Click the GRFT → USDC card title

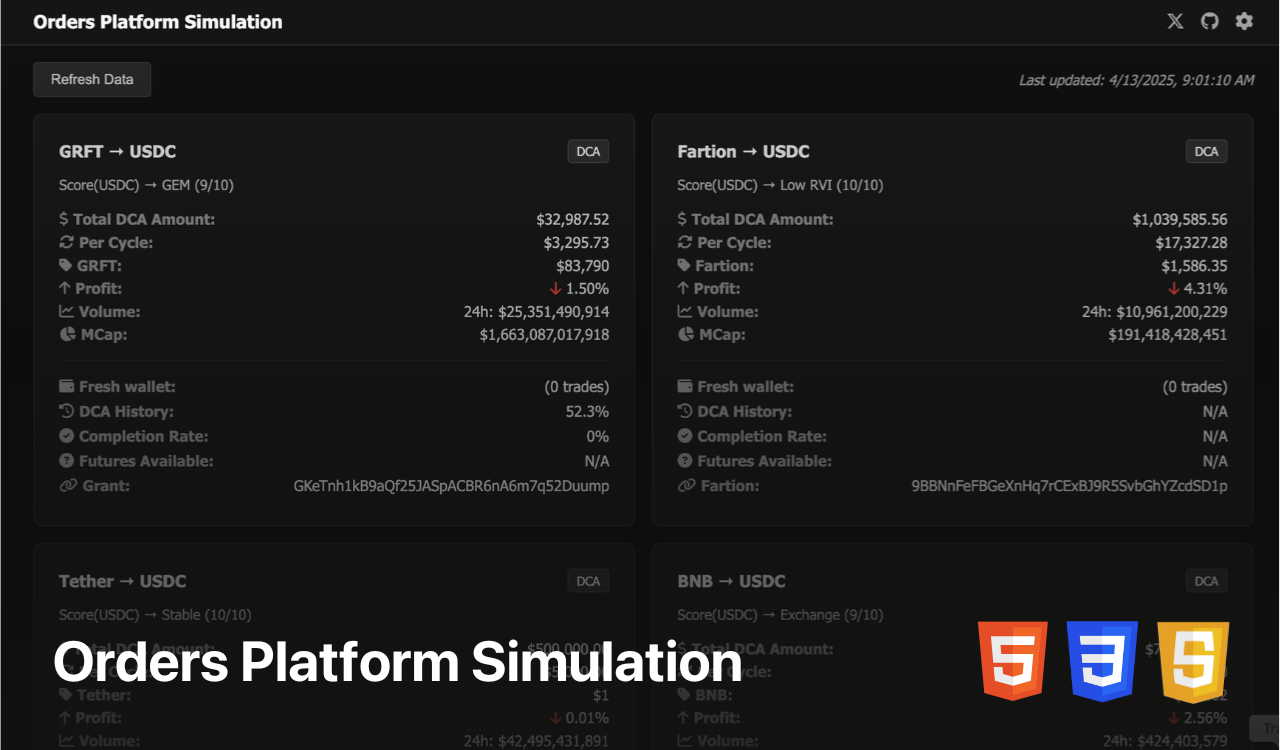pos(118,151)
